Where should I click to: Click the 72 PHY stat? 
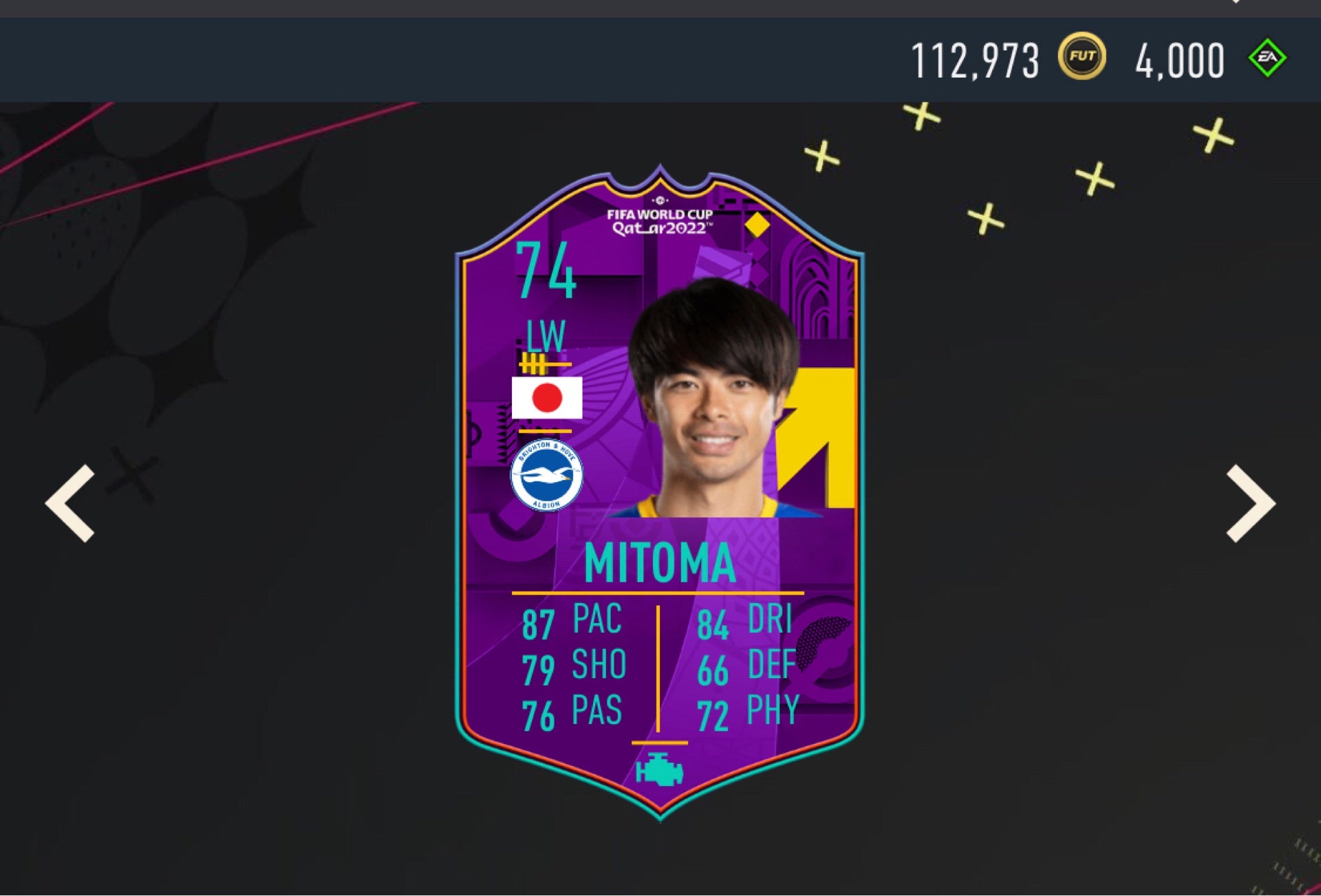tap(748, 712)
